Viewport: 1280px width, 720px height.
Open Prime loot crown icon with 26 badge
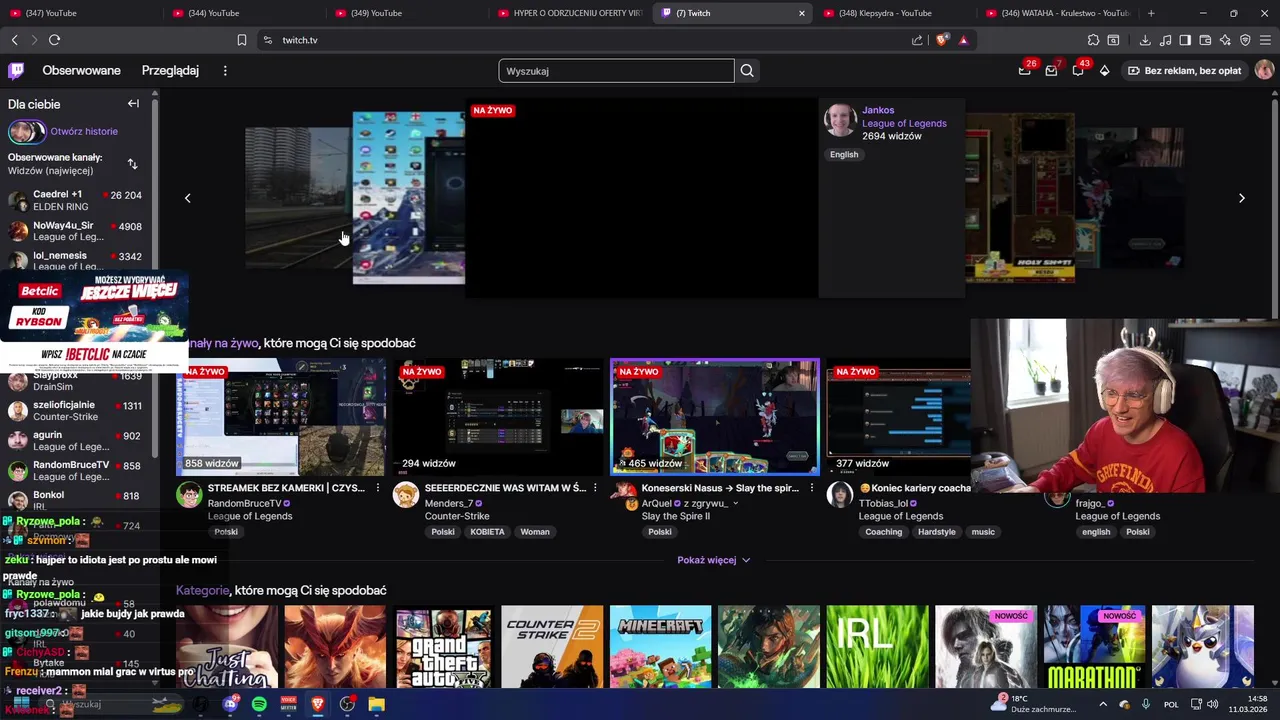(1025, 70)
